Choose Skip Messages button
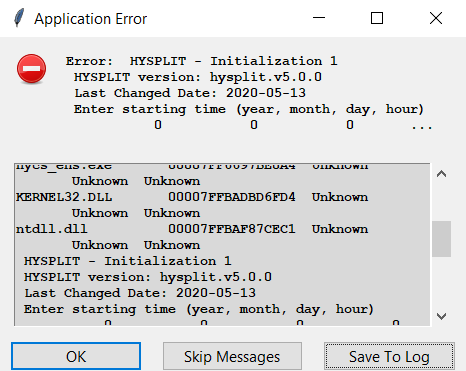Image resolution: width=466 pixels, height=371 pixels. coord(232,356)
